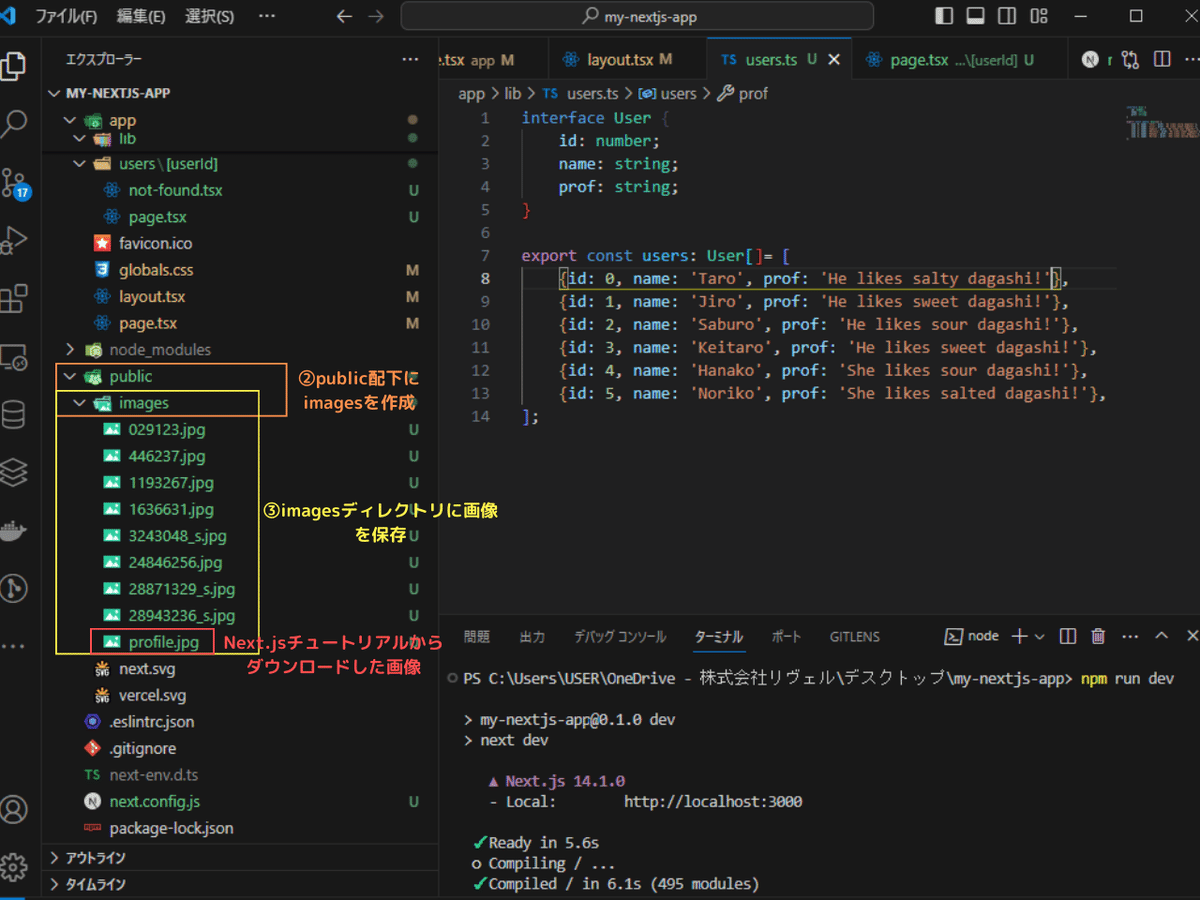The image size is (1200, 900).
Task: Open the GitLens icon in activity bar
Action: pos(14,588)
